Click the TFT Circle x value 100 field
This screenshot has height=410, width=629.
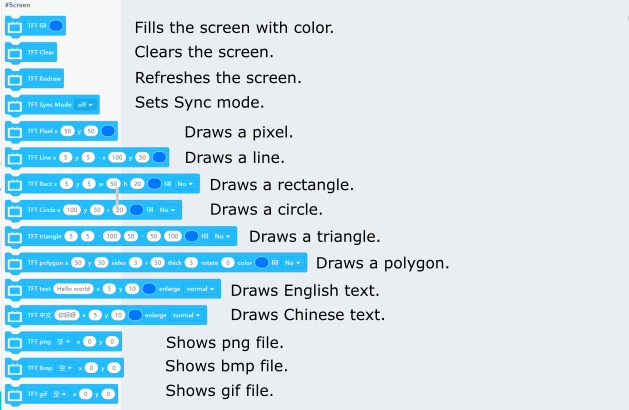pyautogui.click(x=71, y=210)
